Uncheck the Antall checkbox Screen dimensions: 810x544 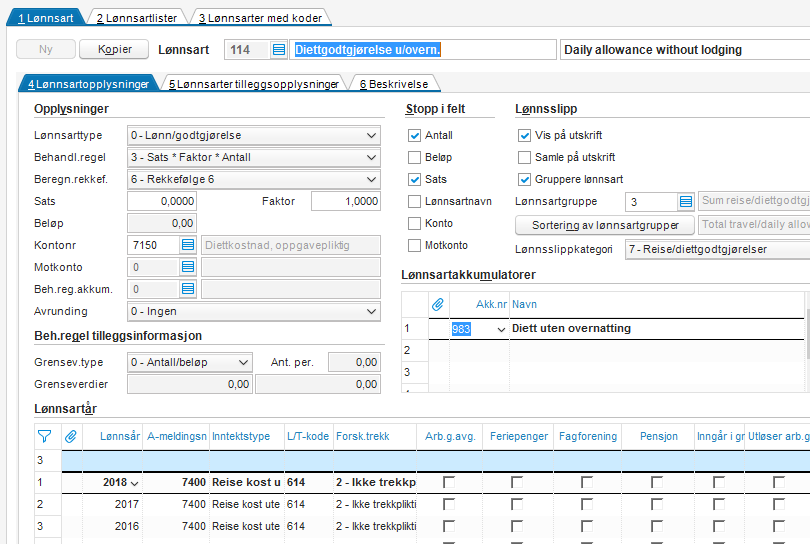(x=415, y=136)
